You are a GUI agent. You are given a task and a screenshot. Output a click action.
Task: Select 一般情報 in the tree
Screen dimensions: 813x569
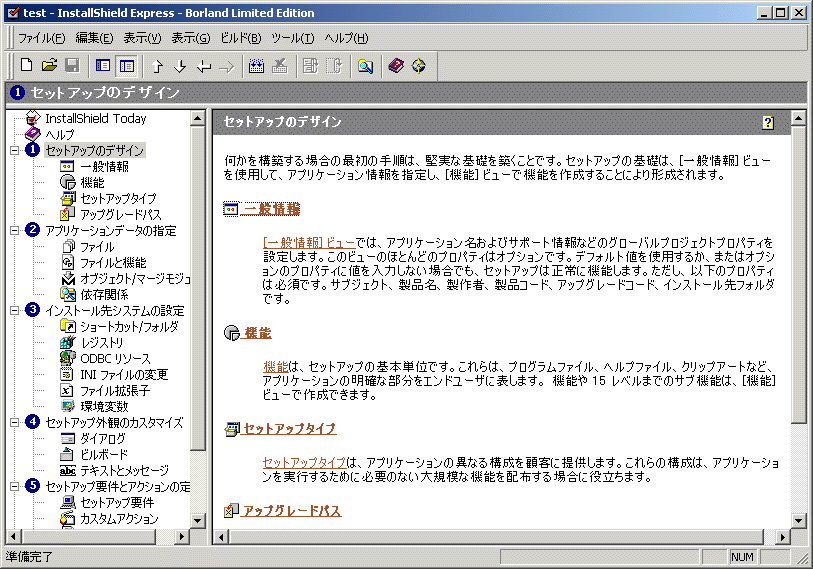[104, 166]
